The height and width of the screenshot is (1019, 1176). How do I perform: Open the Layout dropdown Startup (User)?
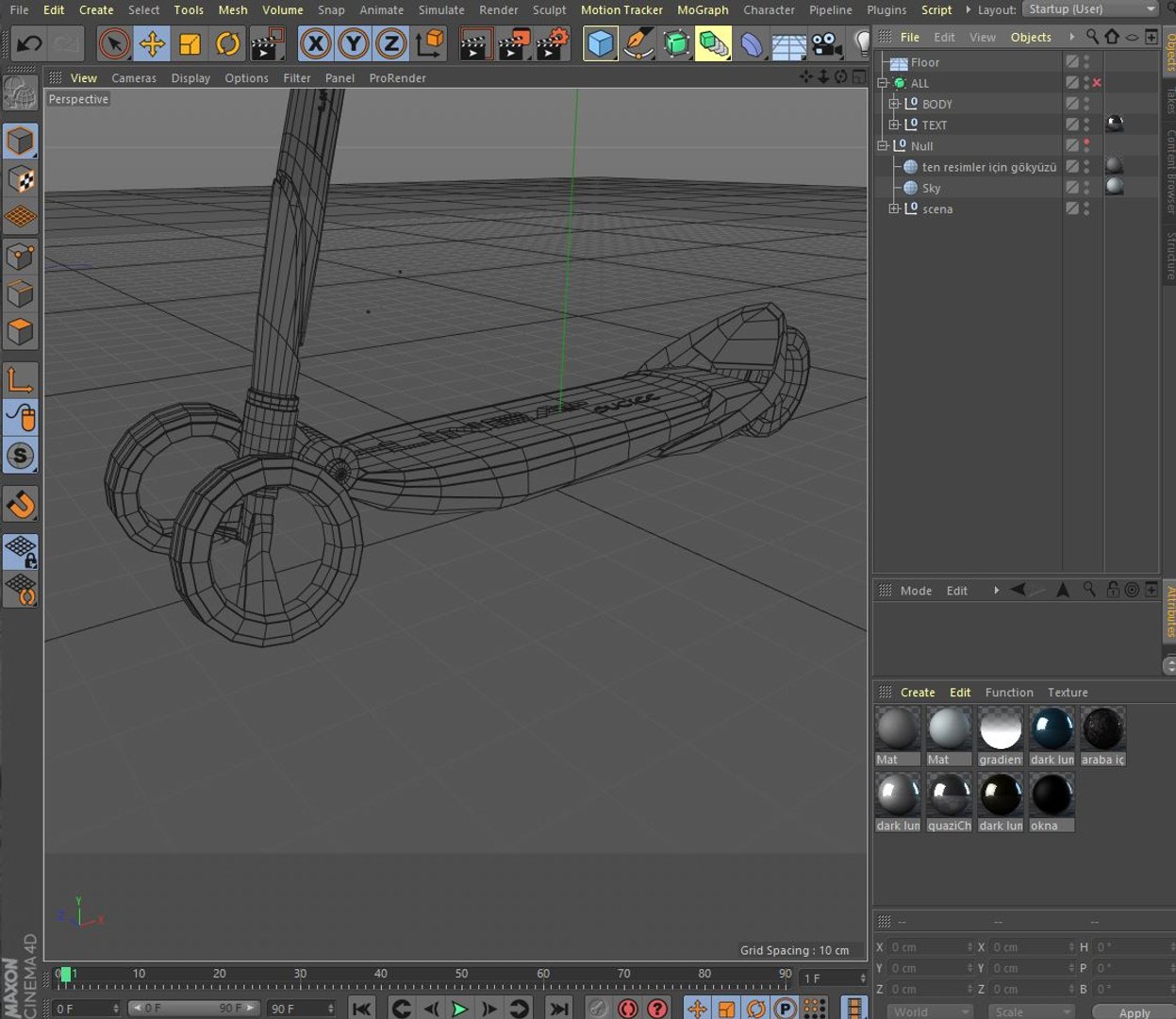pyautogui.click(x=1091, y=9)
